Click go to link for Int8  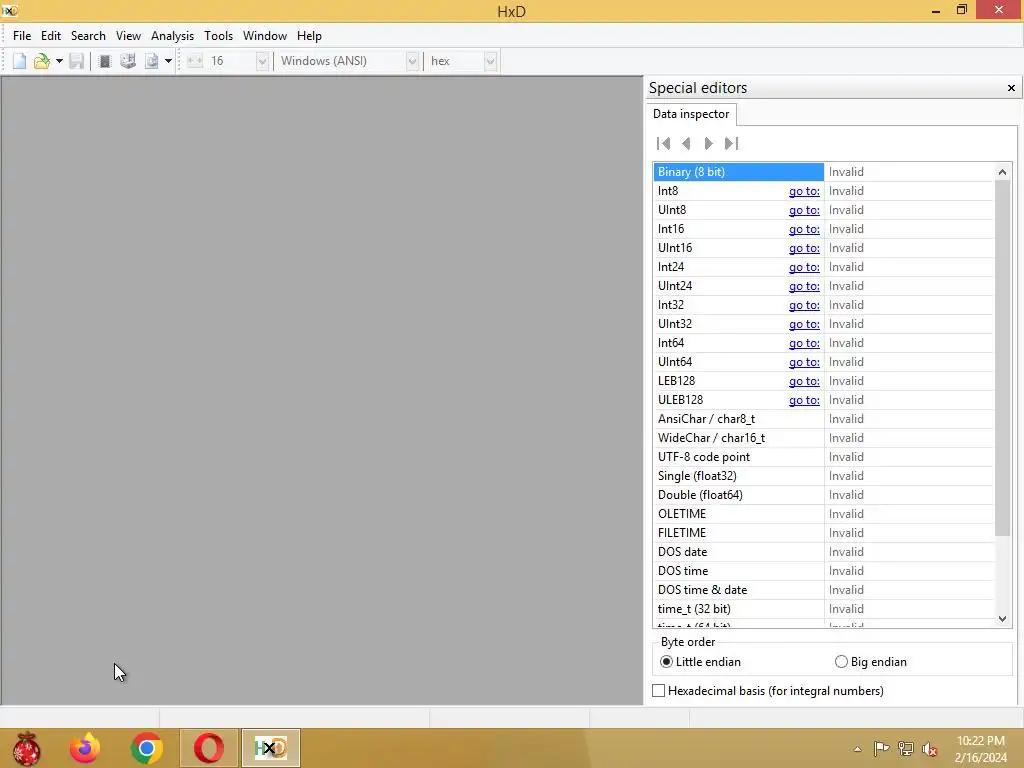(x=804, y=191)
